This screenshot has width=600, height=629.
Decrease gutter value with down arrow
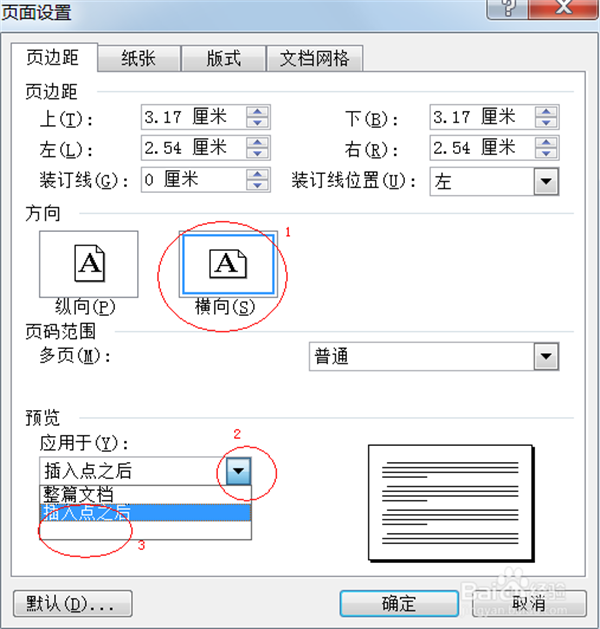pos(257,185)
